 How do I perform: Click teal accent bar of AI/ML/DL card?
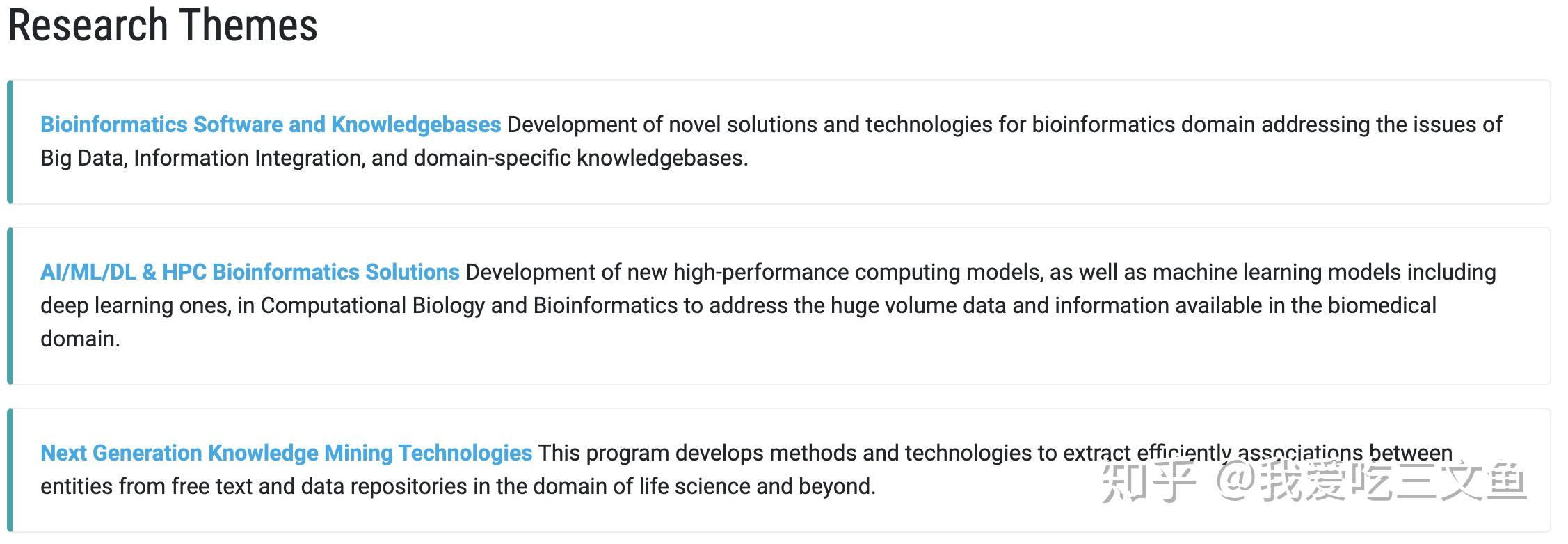pyautogui.click(x=10, y=306)
